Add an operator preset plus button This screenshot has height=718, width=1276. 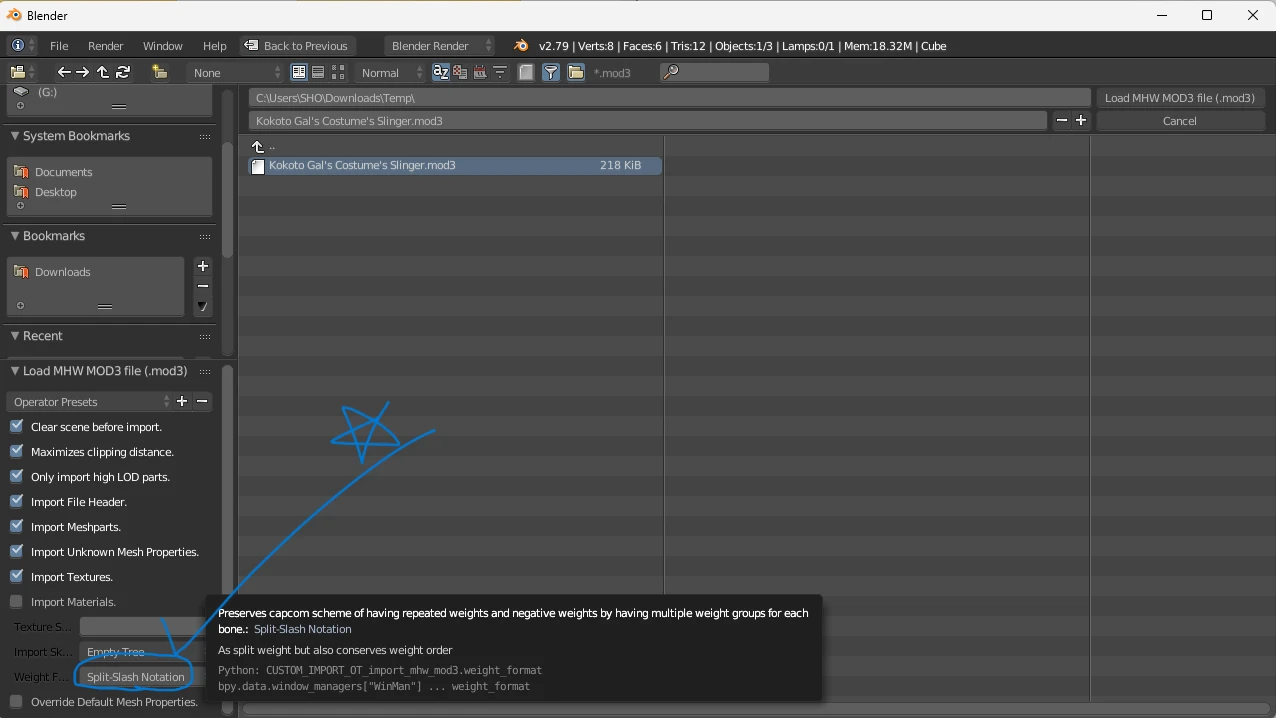pyautogui.click(x=182, y=401)
